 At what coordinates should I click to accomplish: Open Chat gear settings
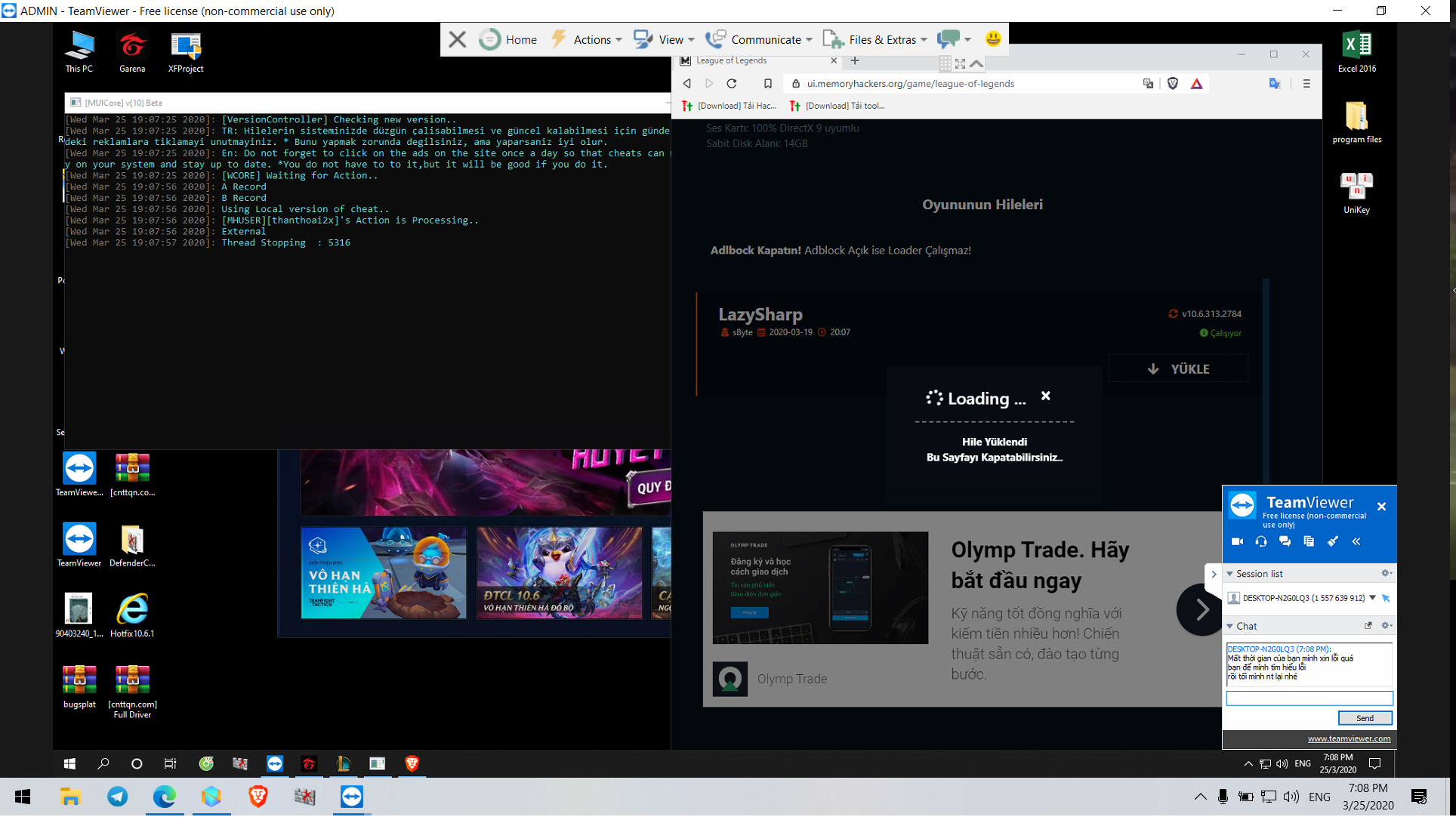coord(1386,625)
